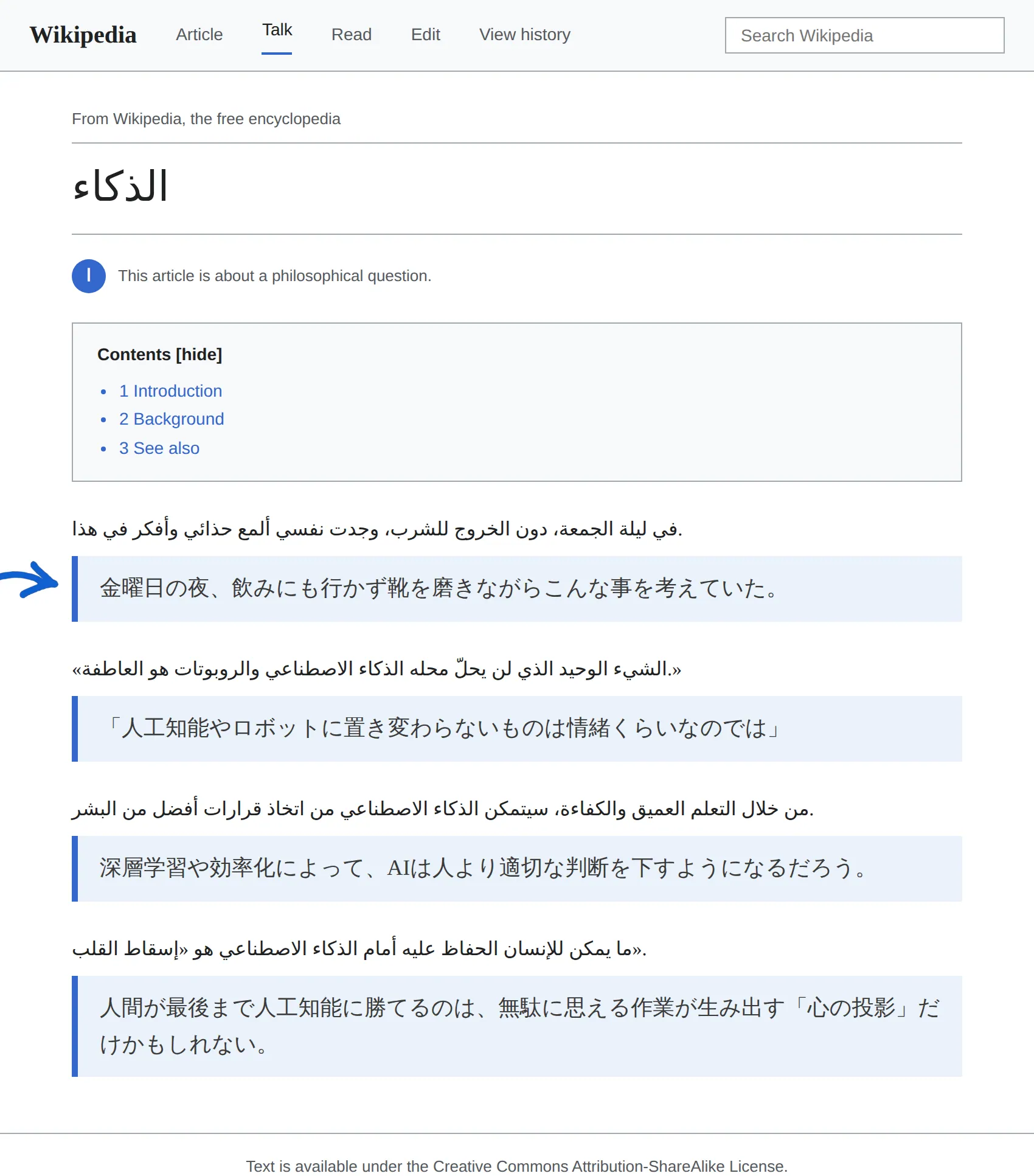Viewport: 1034px width, 1176px height.
Task: Click Japanese quote starting 人間が最後まで
Action: (517, 1026)
